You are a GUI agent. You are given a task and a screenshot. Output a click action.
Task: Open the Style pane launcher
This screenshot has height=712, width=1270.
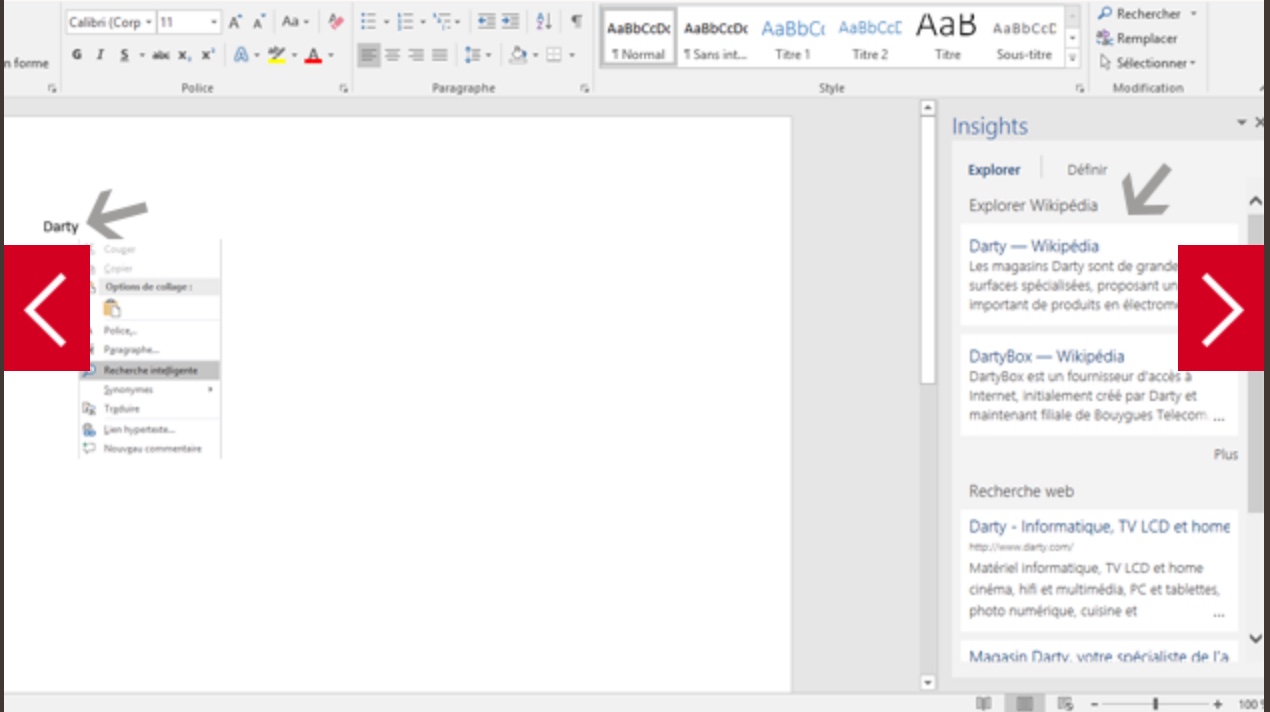tap(1080, 89)
